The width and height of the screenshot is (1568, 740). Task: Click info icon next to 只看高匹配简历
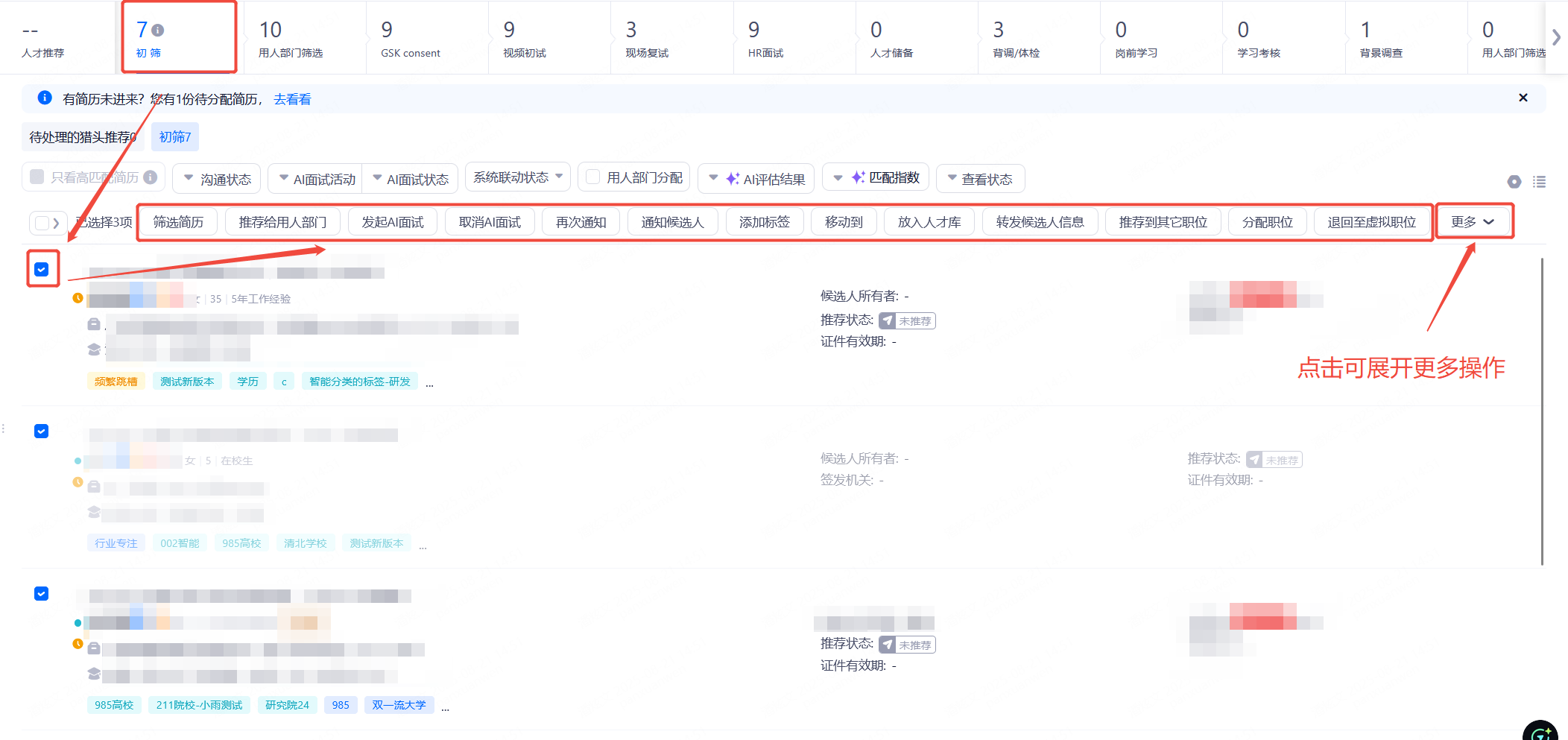pyautogui.click(x=151, y=177)
